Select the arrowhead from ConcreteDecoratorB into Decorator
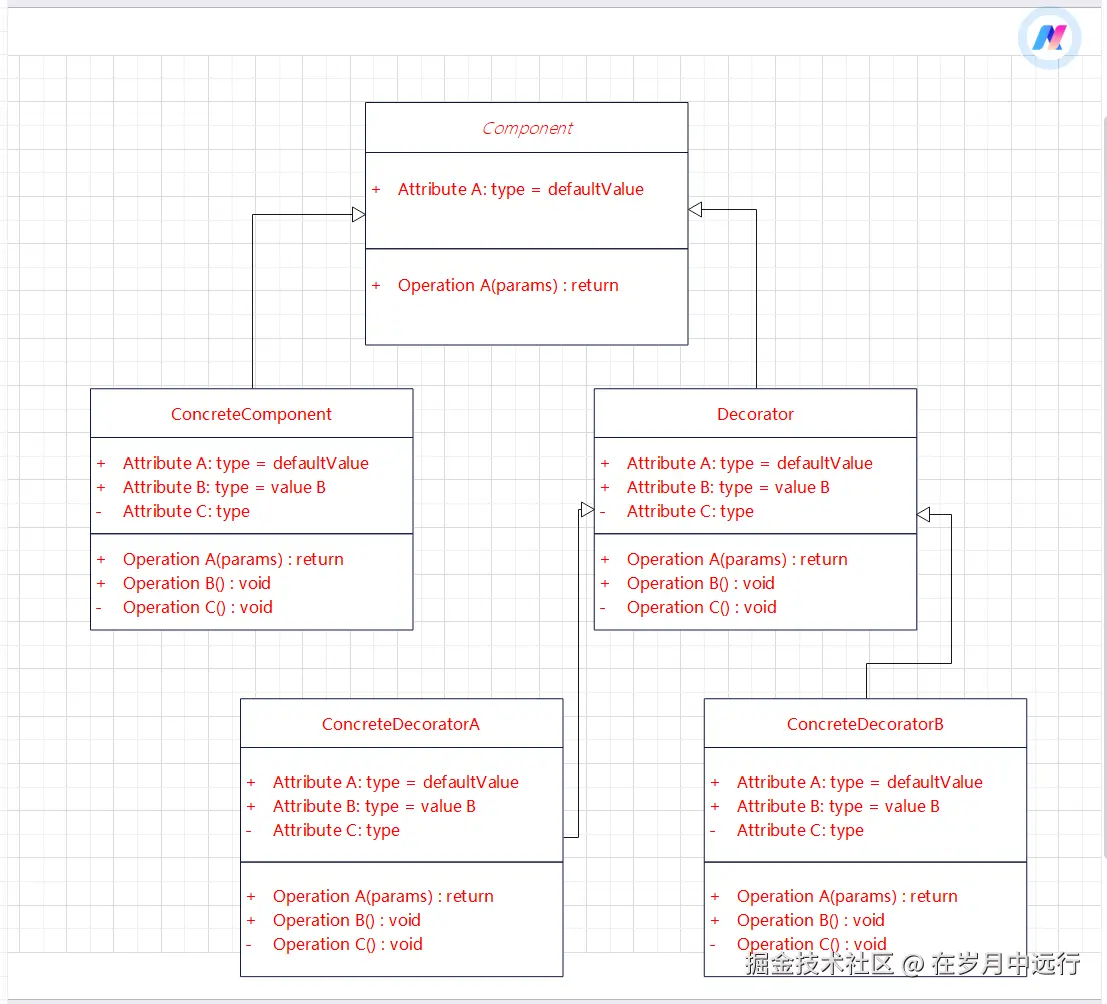 tap(923, 515)
